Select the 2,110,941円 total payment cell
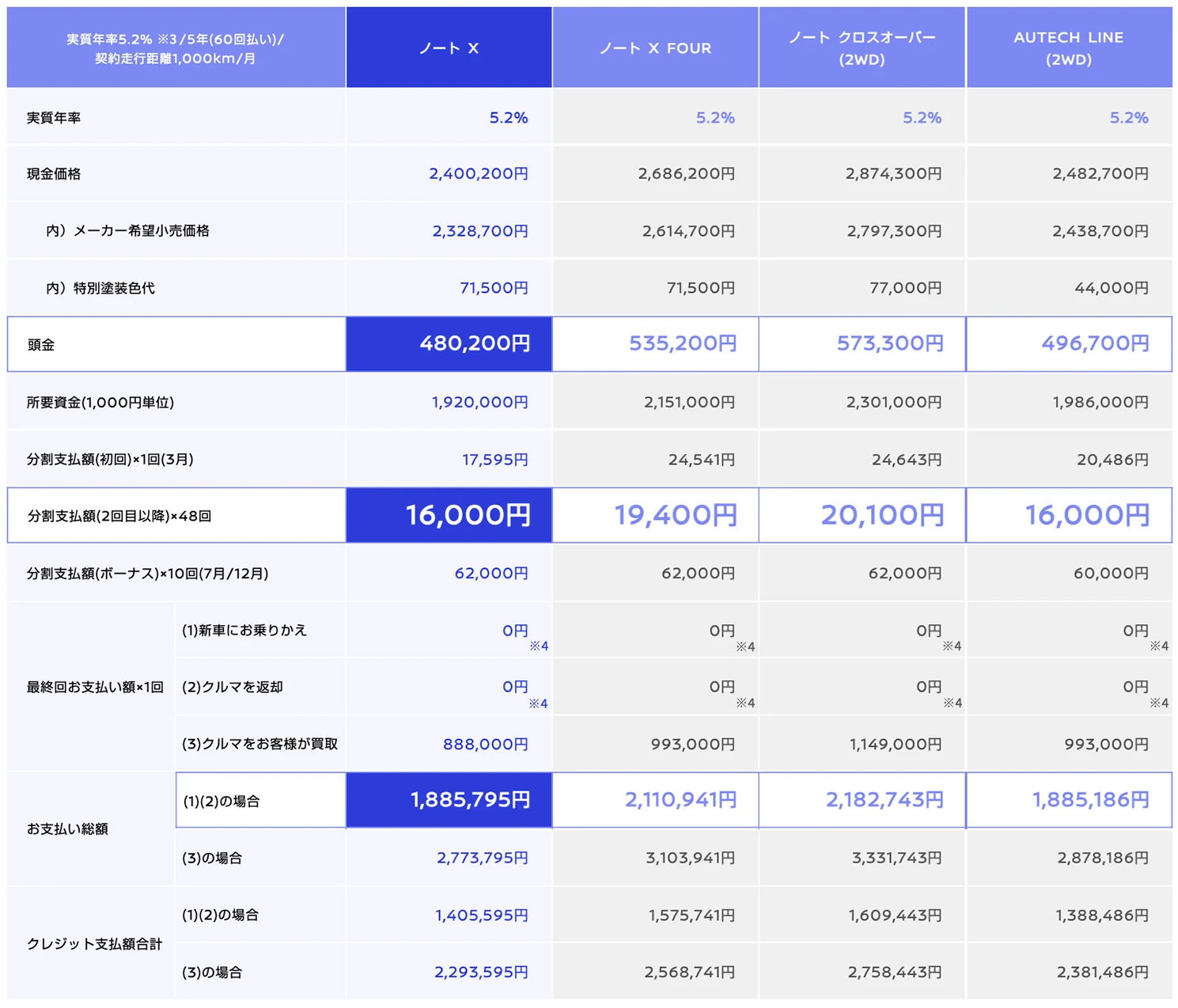 click(x=655, y=800)
